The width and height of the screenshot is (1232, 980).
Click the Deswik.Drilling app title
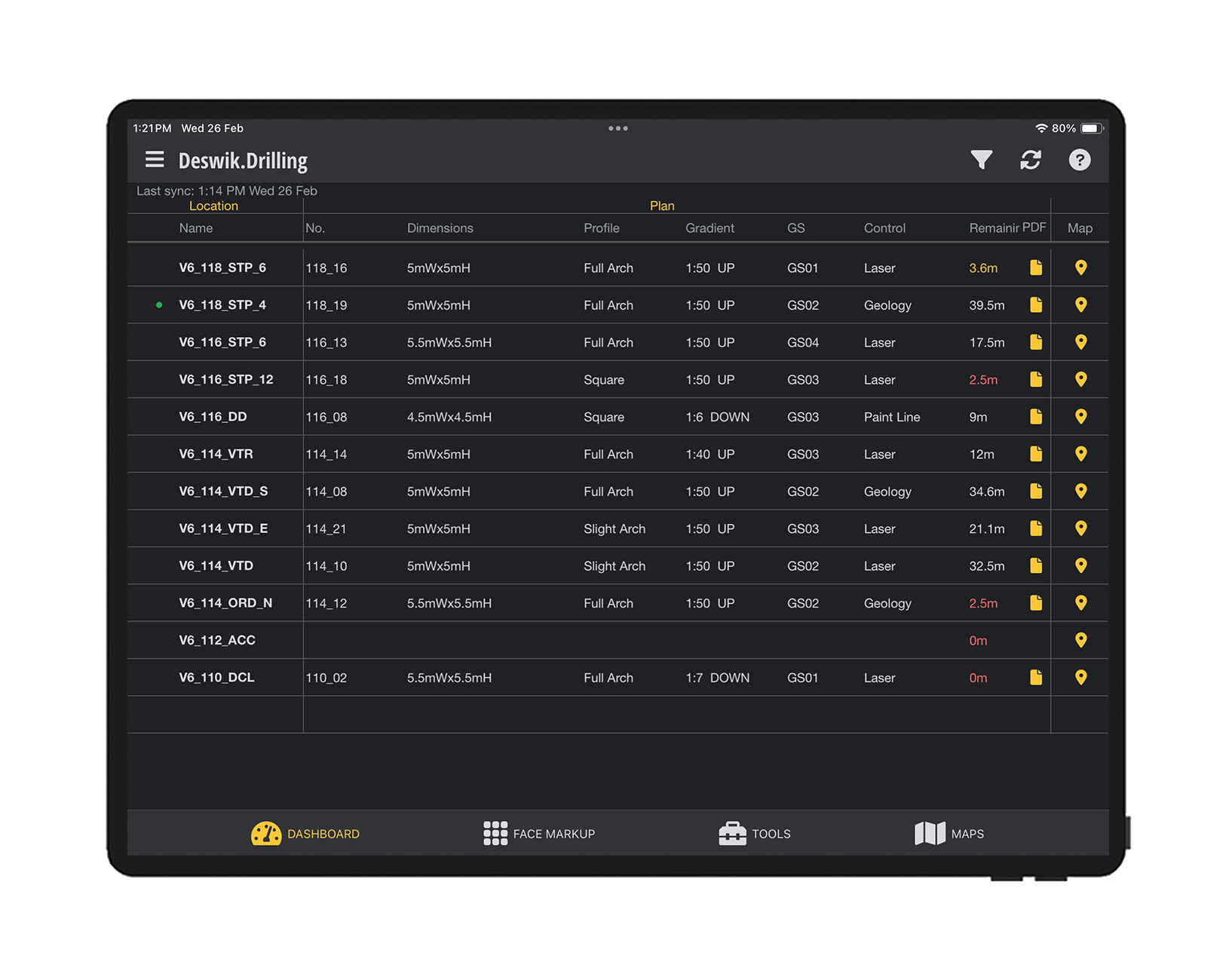(243, 161)
